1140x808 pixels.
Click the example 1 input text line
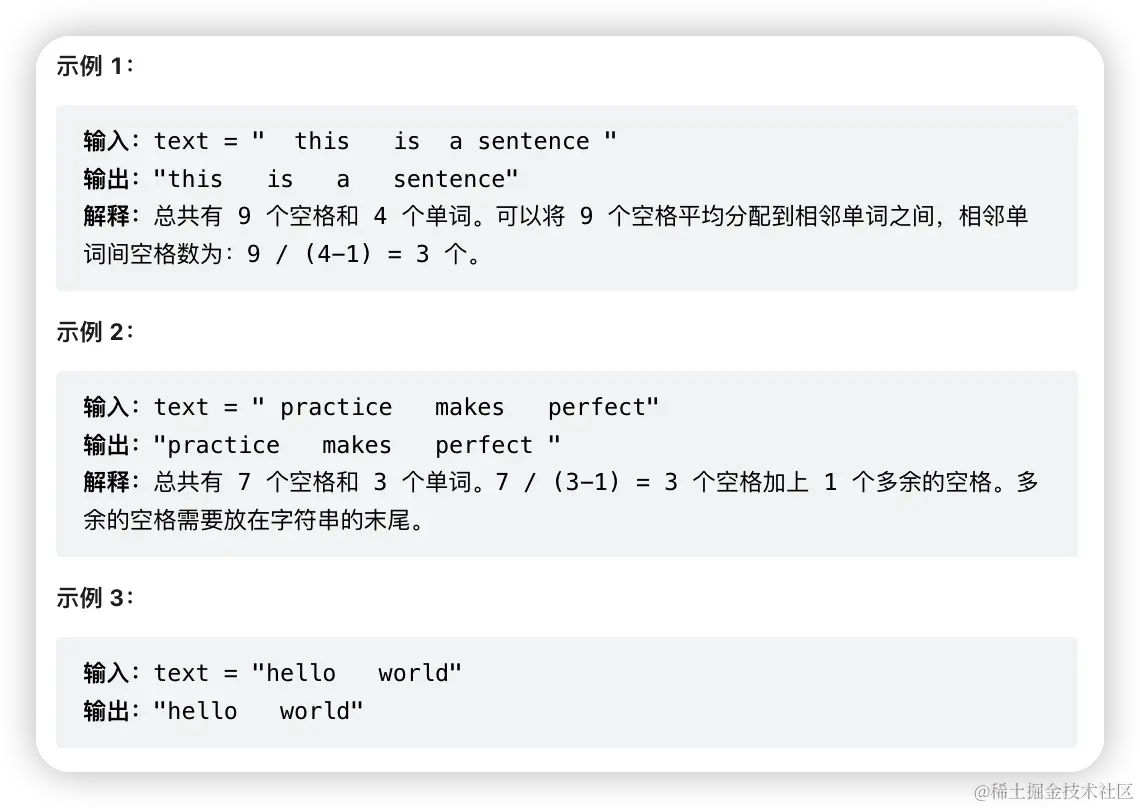coord(350,140)
